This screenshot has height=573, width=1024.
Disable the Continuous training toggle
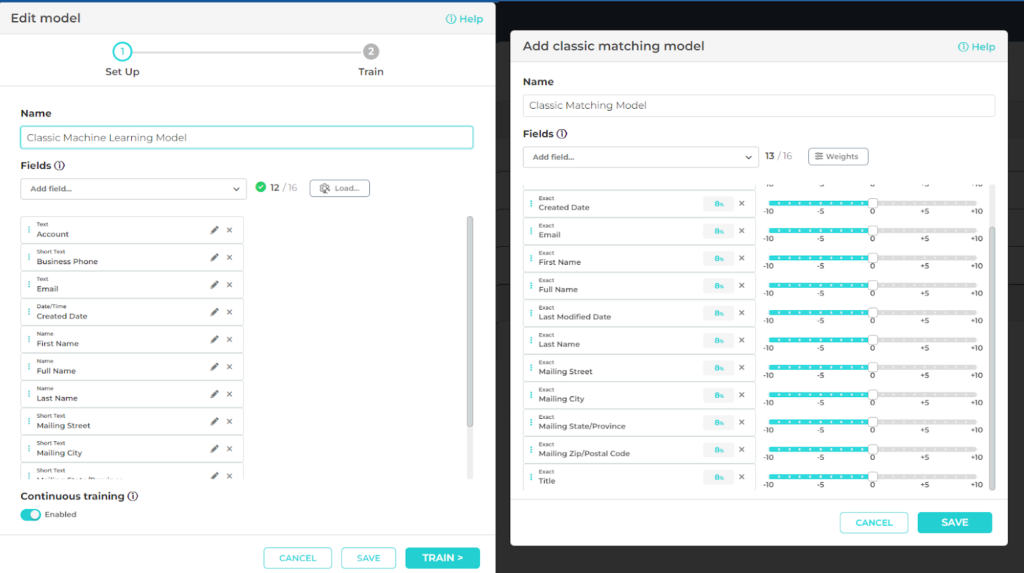coord(31,514)
